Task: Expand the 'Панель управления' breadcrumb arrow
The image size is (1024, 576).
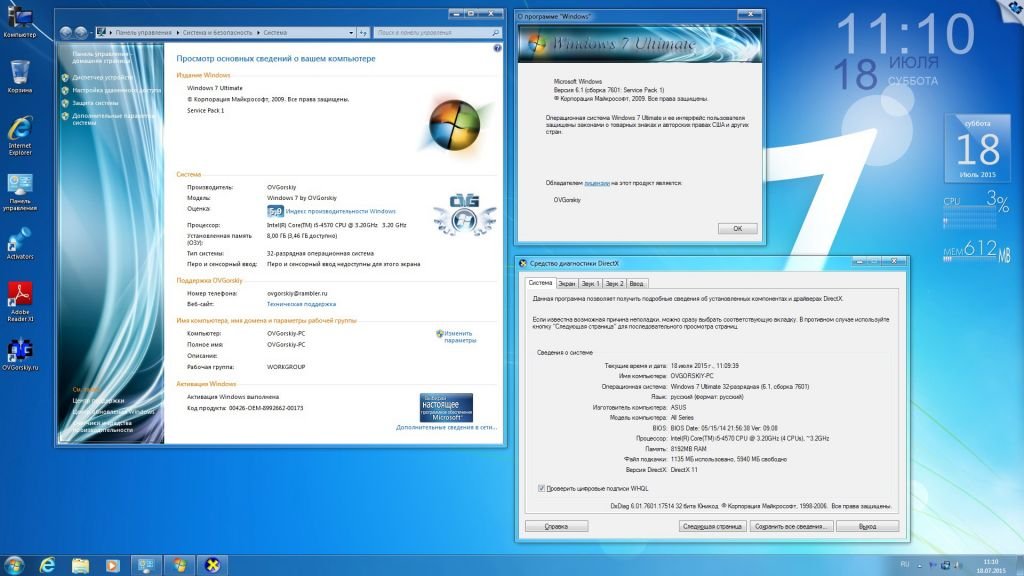Action: (176, 32)
